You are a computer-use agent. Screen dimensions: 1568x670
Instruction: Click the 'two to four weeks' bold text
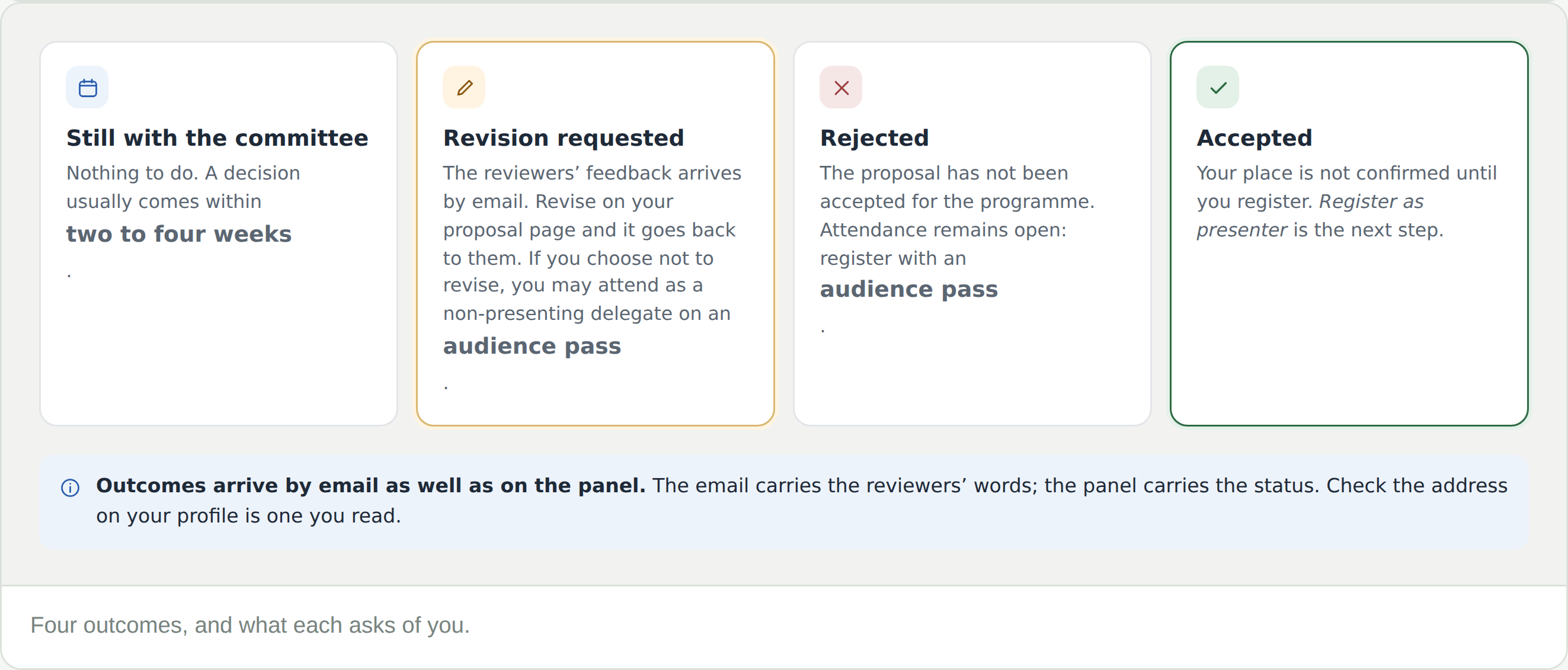coord(179,234)
